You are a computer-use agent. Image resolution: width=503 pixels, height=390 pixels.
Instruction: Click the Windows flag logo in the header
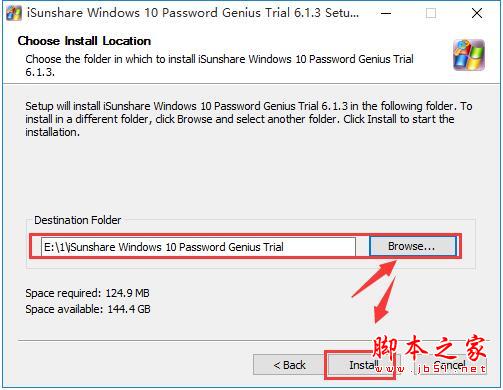pyautogui.click(x=469, y=55)
